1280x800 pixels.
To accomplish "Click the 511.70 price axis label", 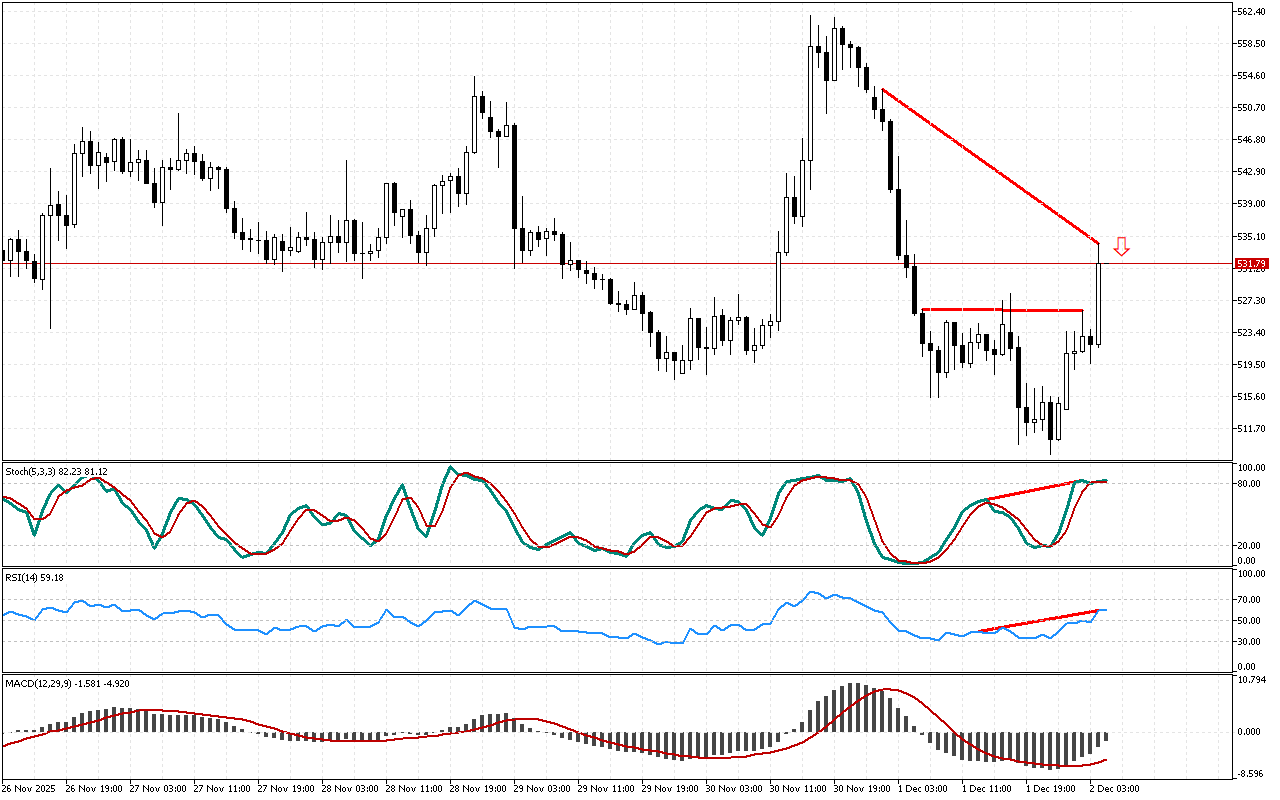I will coord(1252,429).
